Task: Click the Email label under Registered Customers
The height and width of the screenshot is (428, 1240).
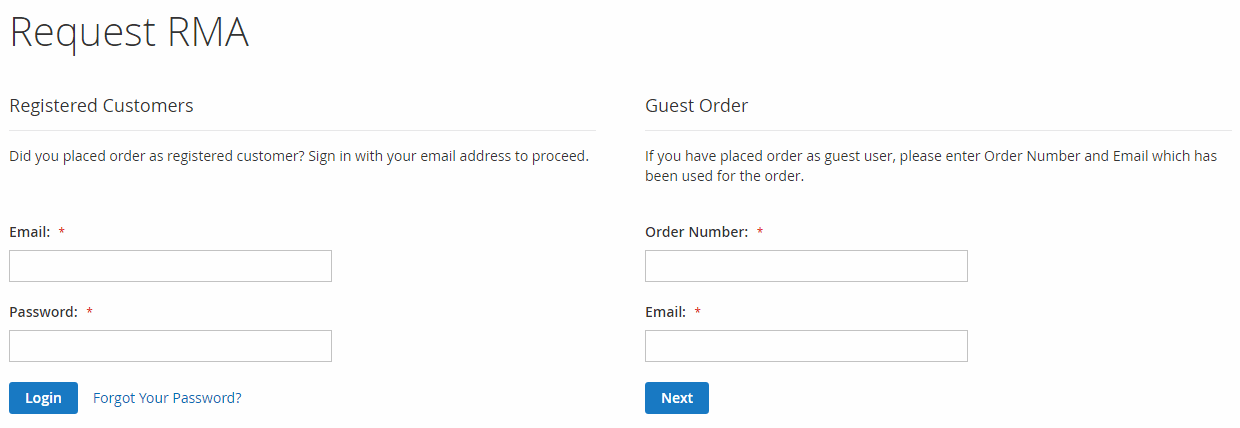Action: pos(29,232)
